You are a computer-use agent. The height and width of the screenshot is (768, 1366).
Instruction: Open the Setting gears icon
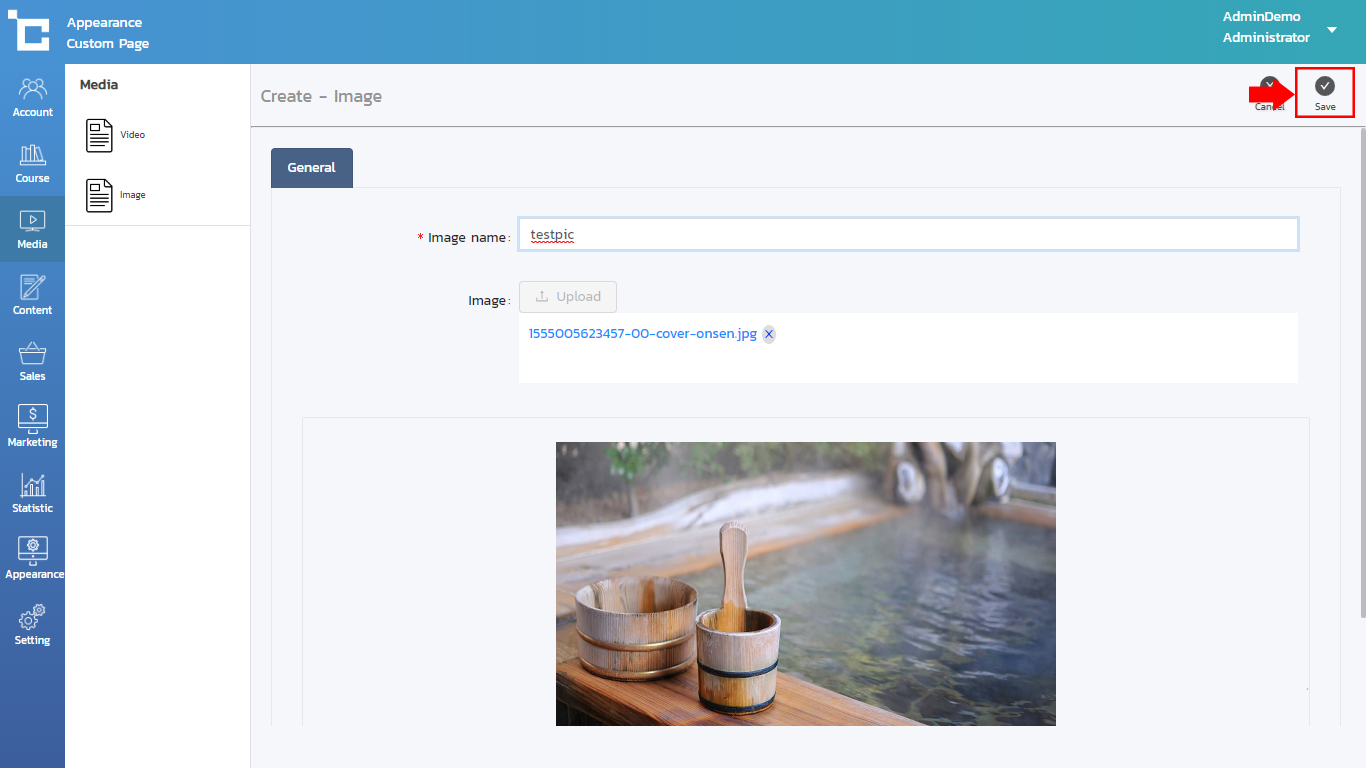click(32, 625)
